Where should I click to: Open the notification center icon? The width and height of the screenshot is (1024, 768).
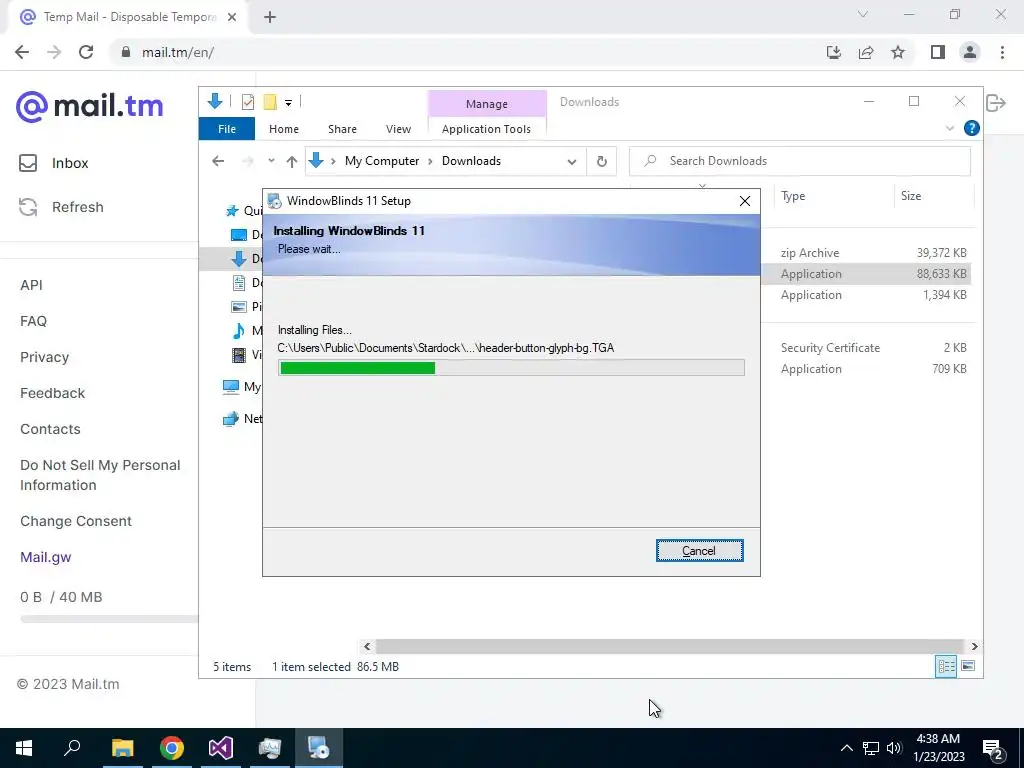(993, 748)
